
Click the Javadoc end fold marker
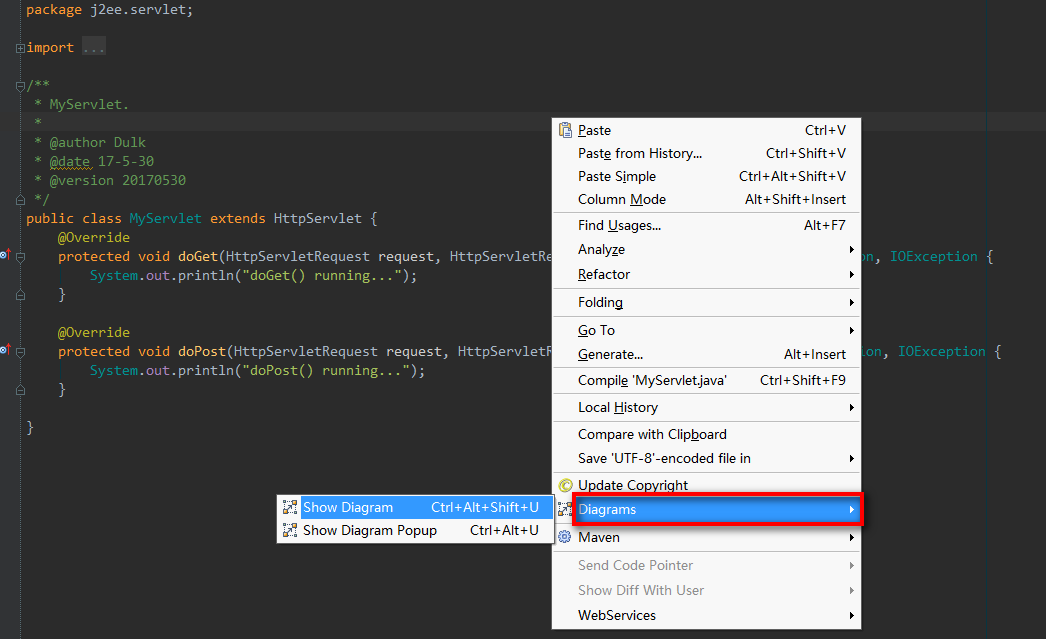tap(20, 199)
